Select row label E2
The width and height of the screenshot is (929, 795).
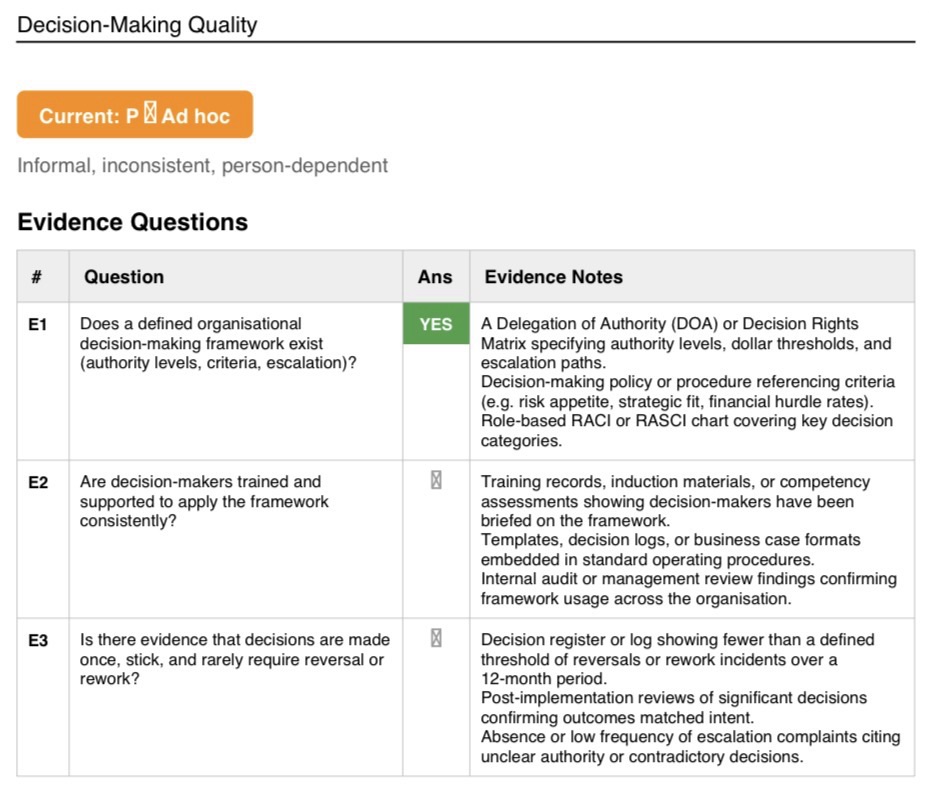[x=37, y=482]
